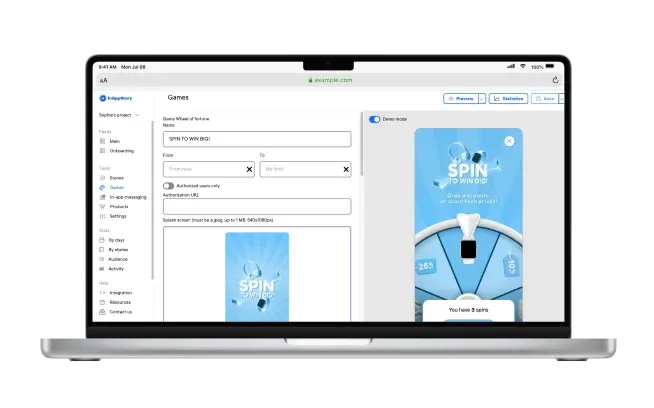Open Settings in the sidebar
Viewport: 654px width, 408px height.
coord(118,216)
